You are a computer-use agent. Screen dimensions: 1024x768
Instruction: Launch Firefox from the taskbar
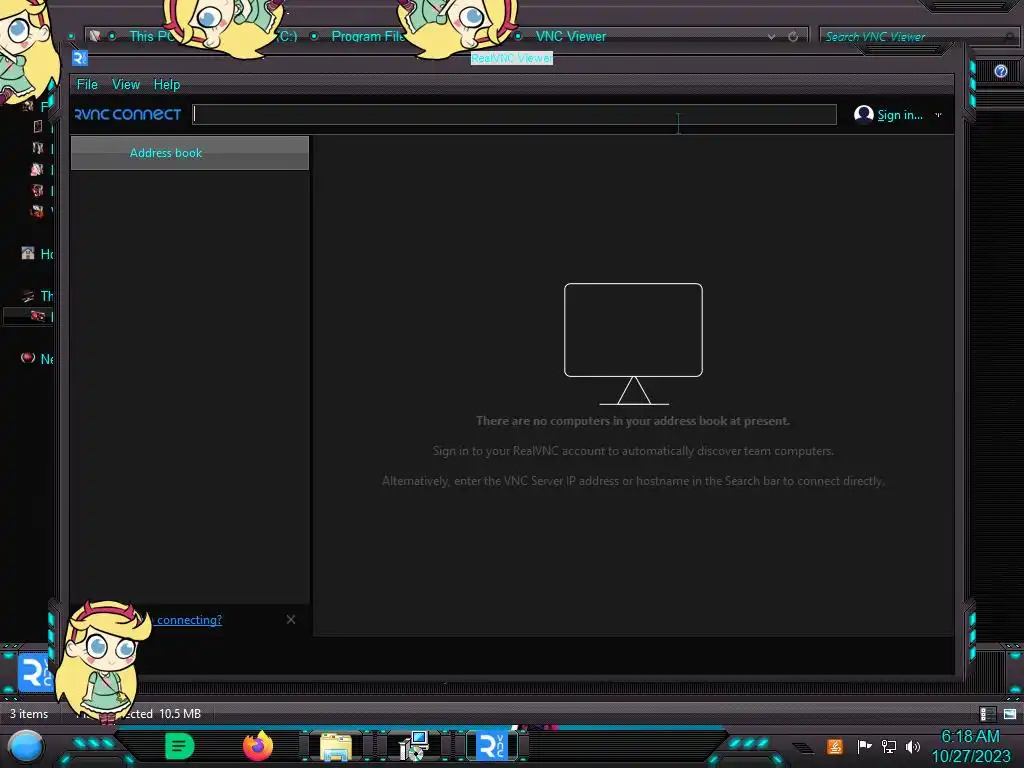pyautogui.click(x=258, y=746)
